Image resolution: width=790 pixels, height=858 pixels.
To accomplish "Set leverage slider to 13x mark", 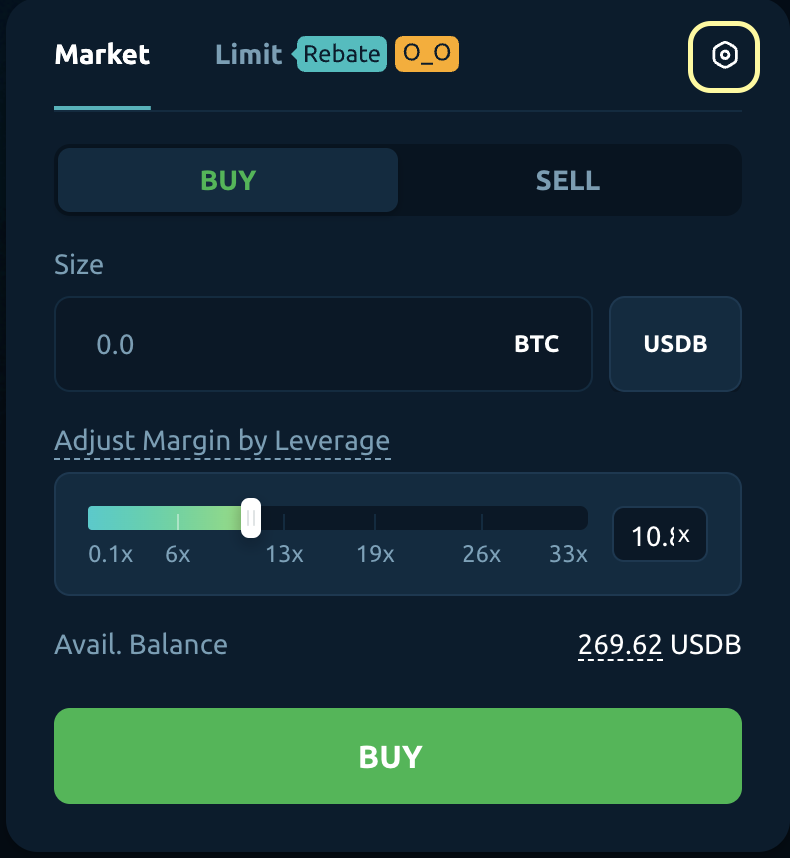I will (284, 519).
